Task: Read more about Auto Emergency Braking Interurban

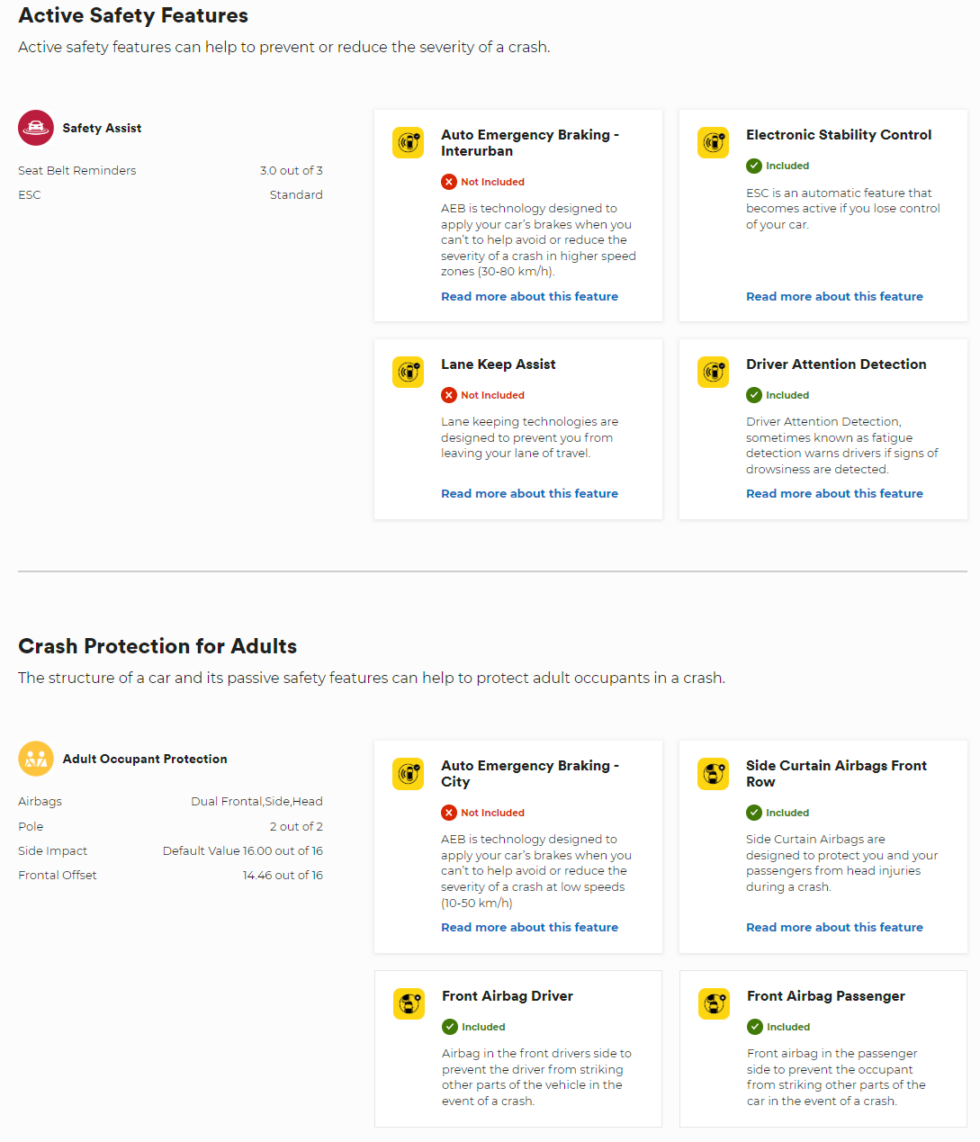Action: click(529, 296)
